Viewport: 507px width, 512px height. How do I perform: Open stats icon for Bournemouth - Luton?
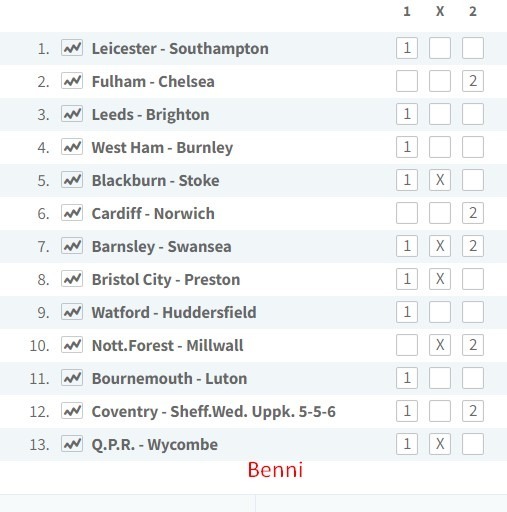pyautogui.click(x=72, y=378)
